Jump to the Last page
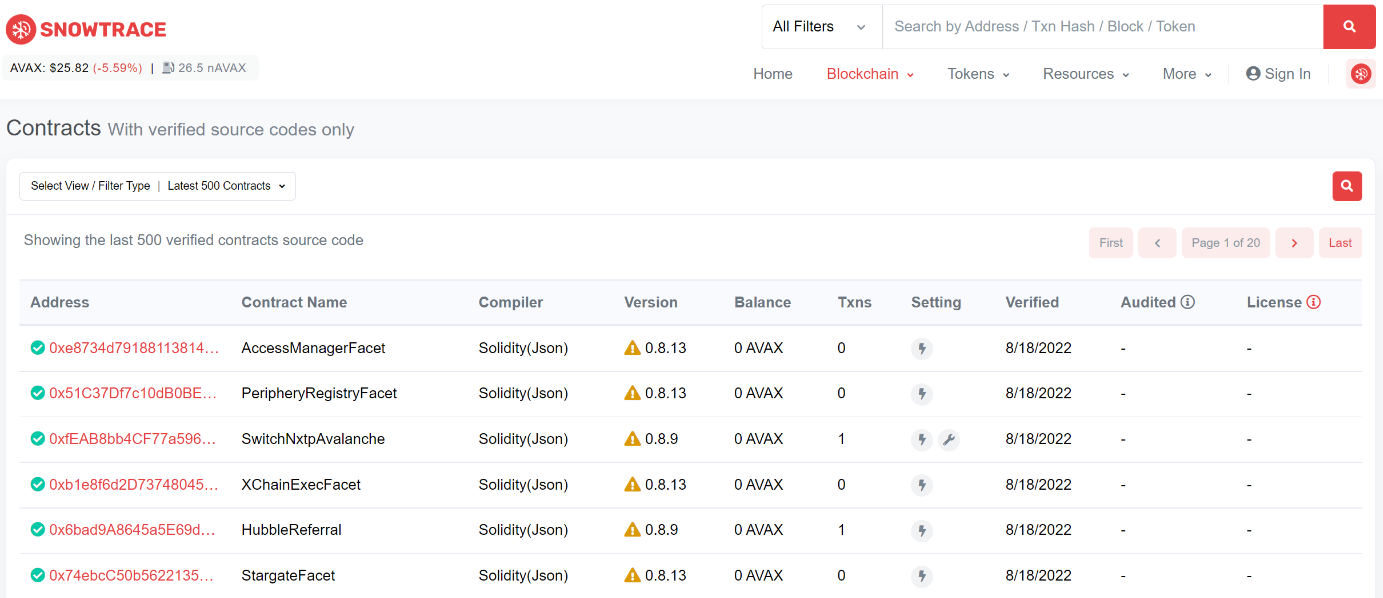Image resolution: width=1383 pixels, height=598 pixels. (x=1340, y=243)
